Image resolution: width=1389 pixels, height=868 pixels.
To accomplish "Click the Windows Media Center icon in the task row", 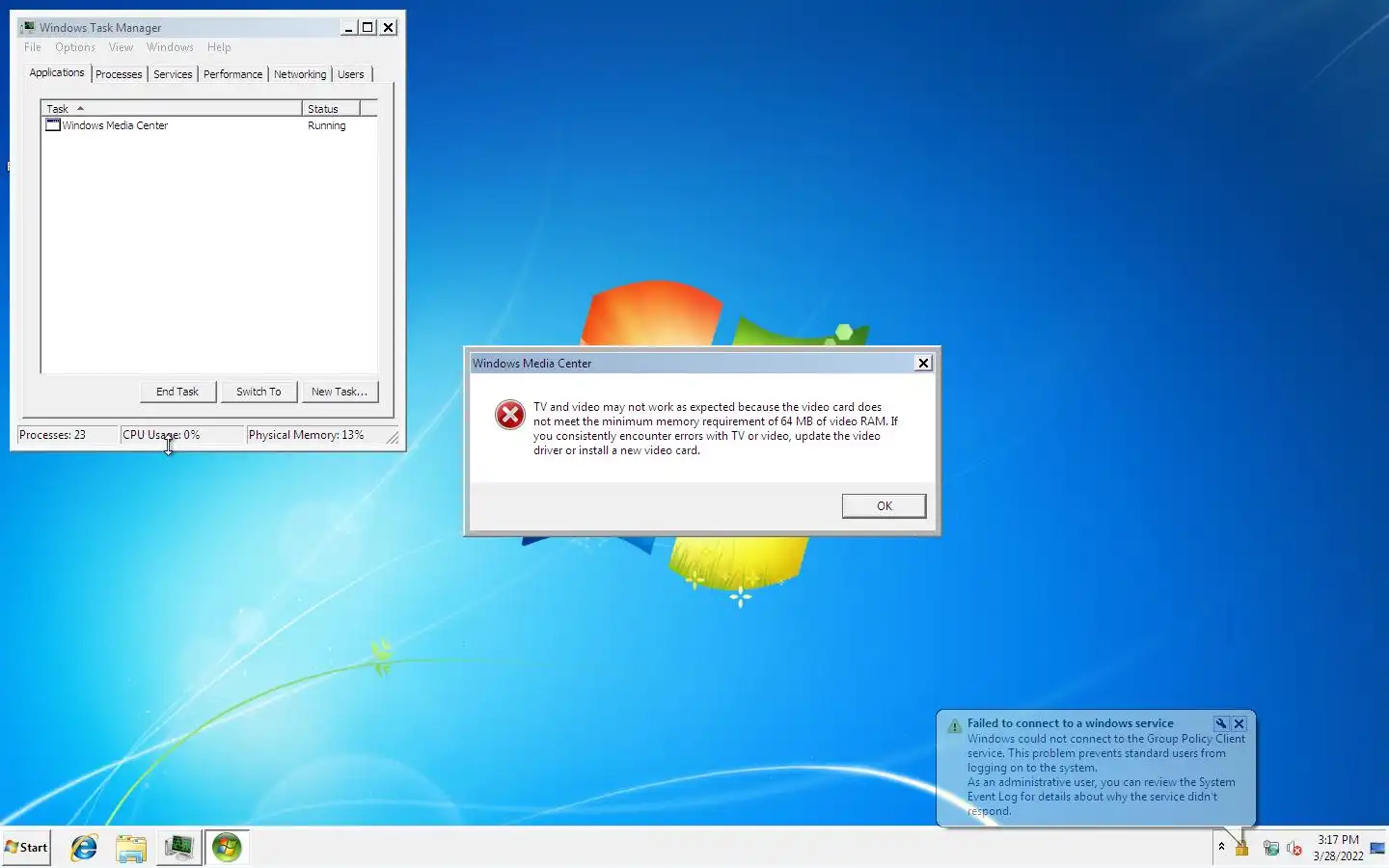I will pos(53,125).
